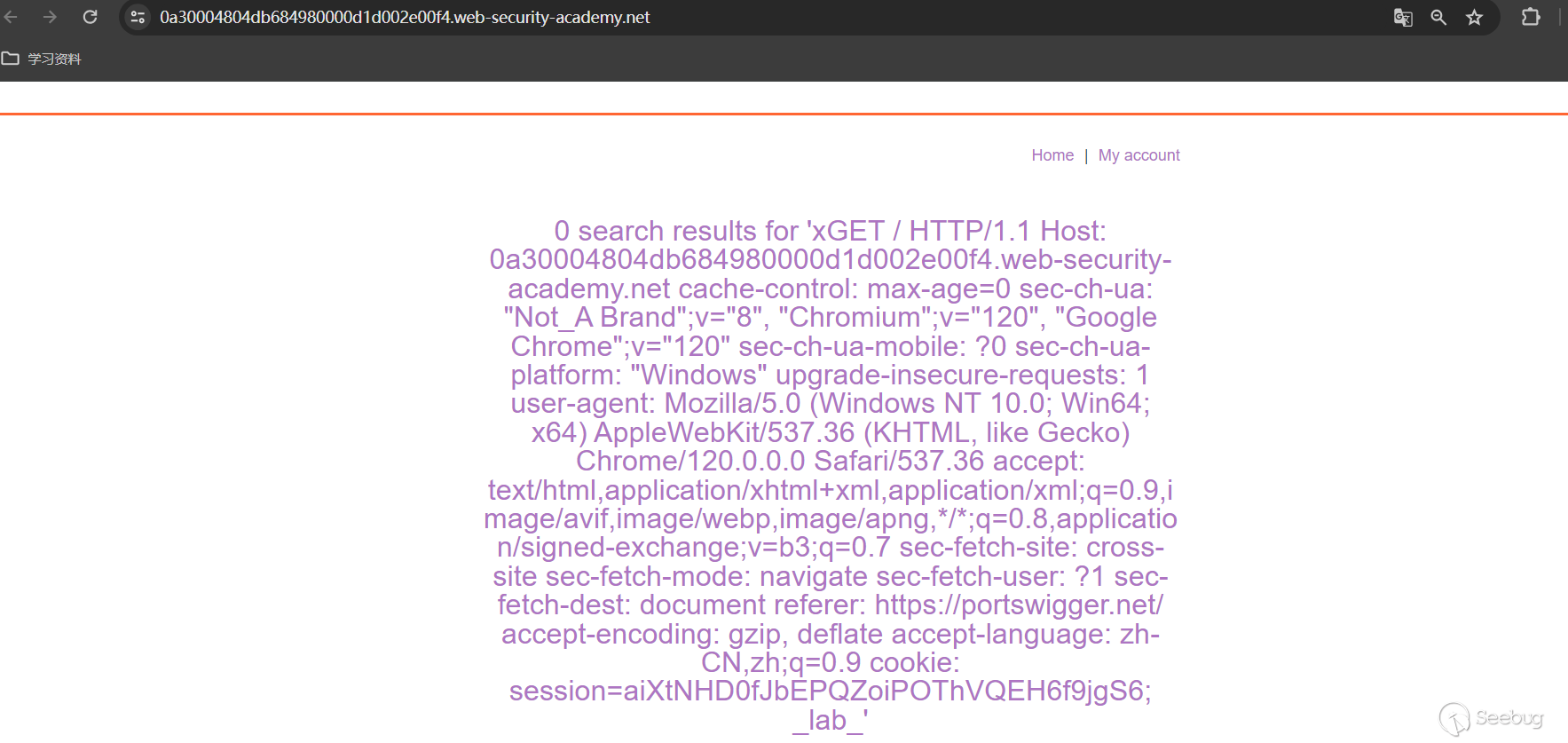Click the Seebug watermark logo

(1492, 718)
